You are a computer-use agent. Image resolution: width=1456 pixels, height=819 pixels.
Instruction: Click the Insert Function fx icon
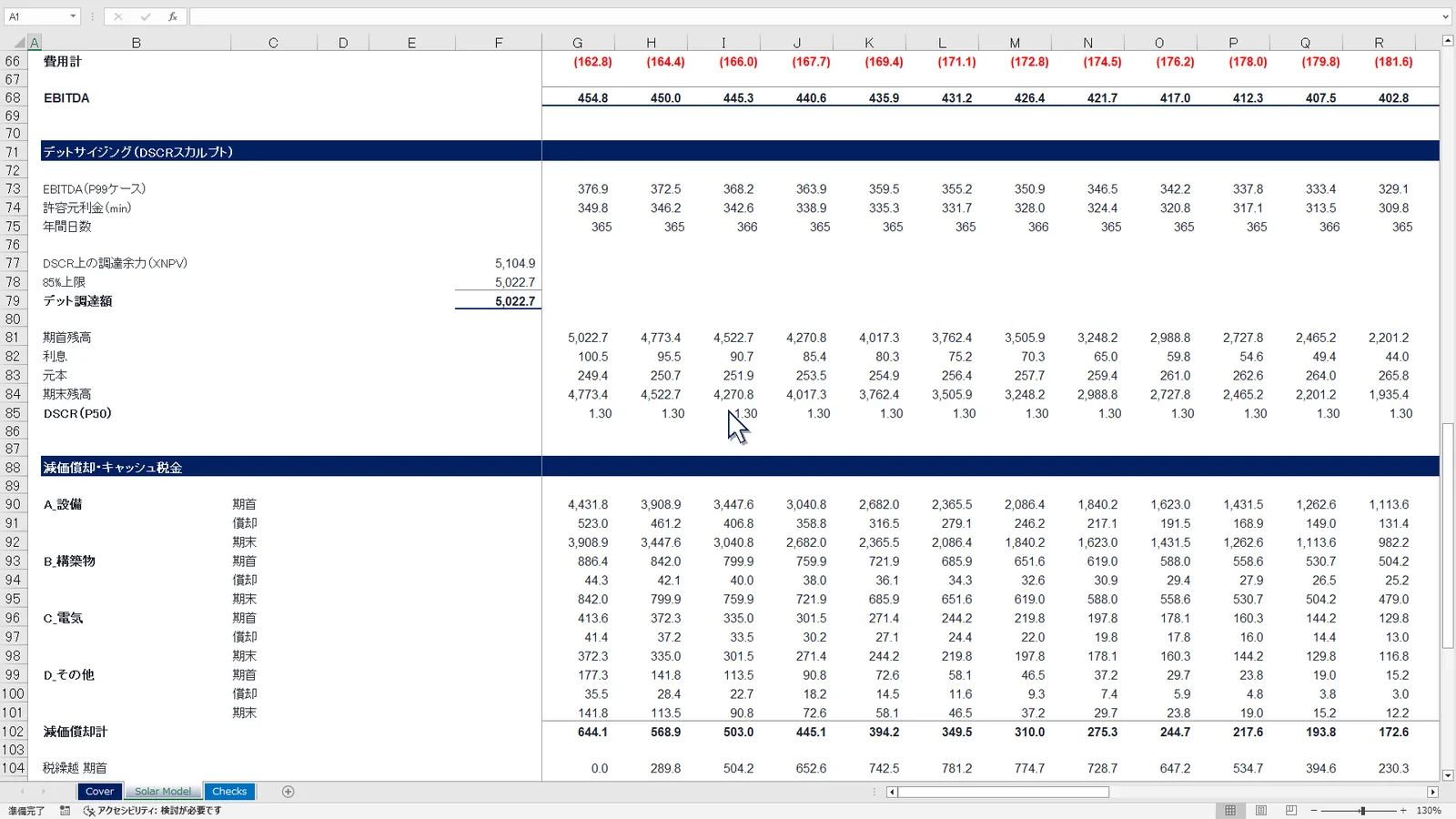coord(173,16)
